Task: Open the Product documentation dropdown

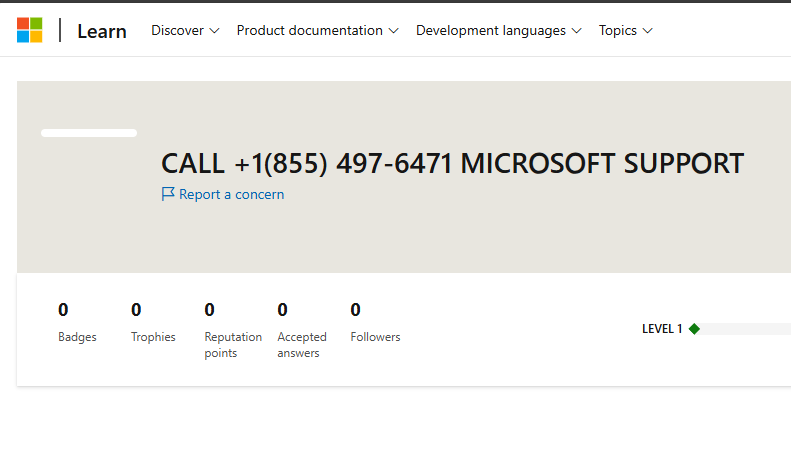Action: pos(318,31)
